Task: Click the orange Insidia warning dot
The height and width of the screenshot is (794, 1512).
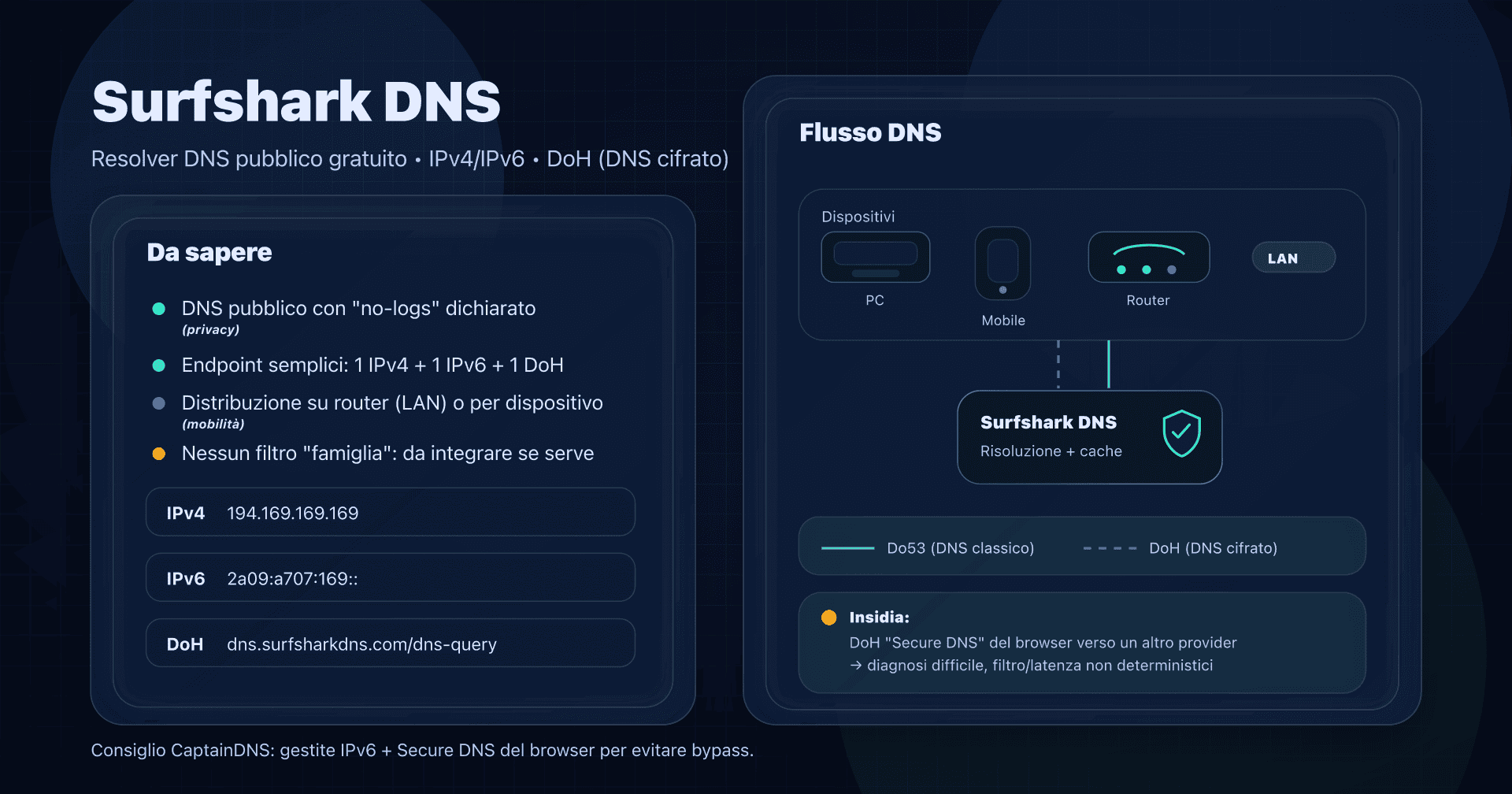Action: (829, 618)
